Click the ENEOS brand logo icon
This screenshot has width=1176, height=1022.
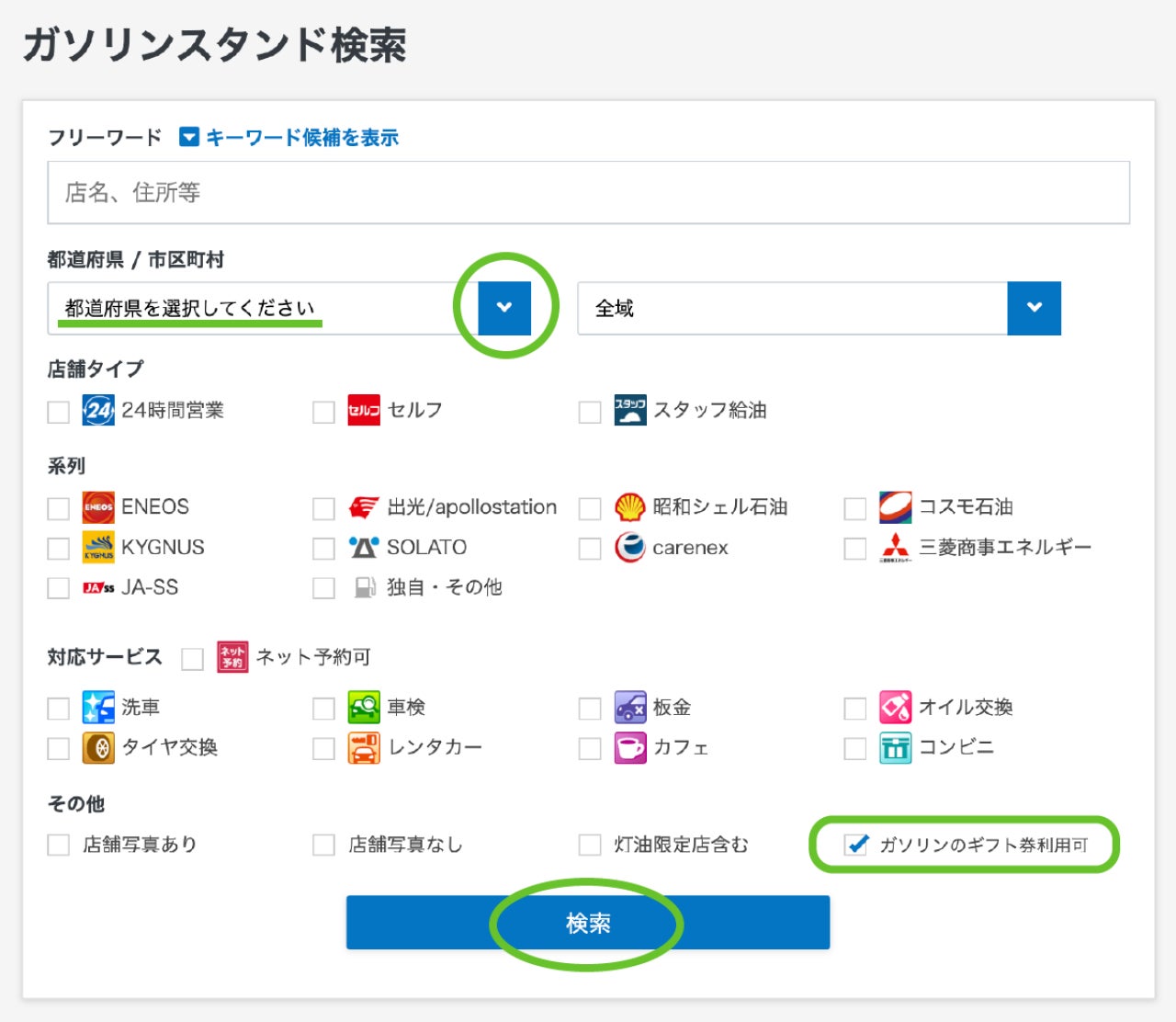pyautogui.click(x=98, y=507)
